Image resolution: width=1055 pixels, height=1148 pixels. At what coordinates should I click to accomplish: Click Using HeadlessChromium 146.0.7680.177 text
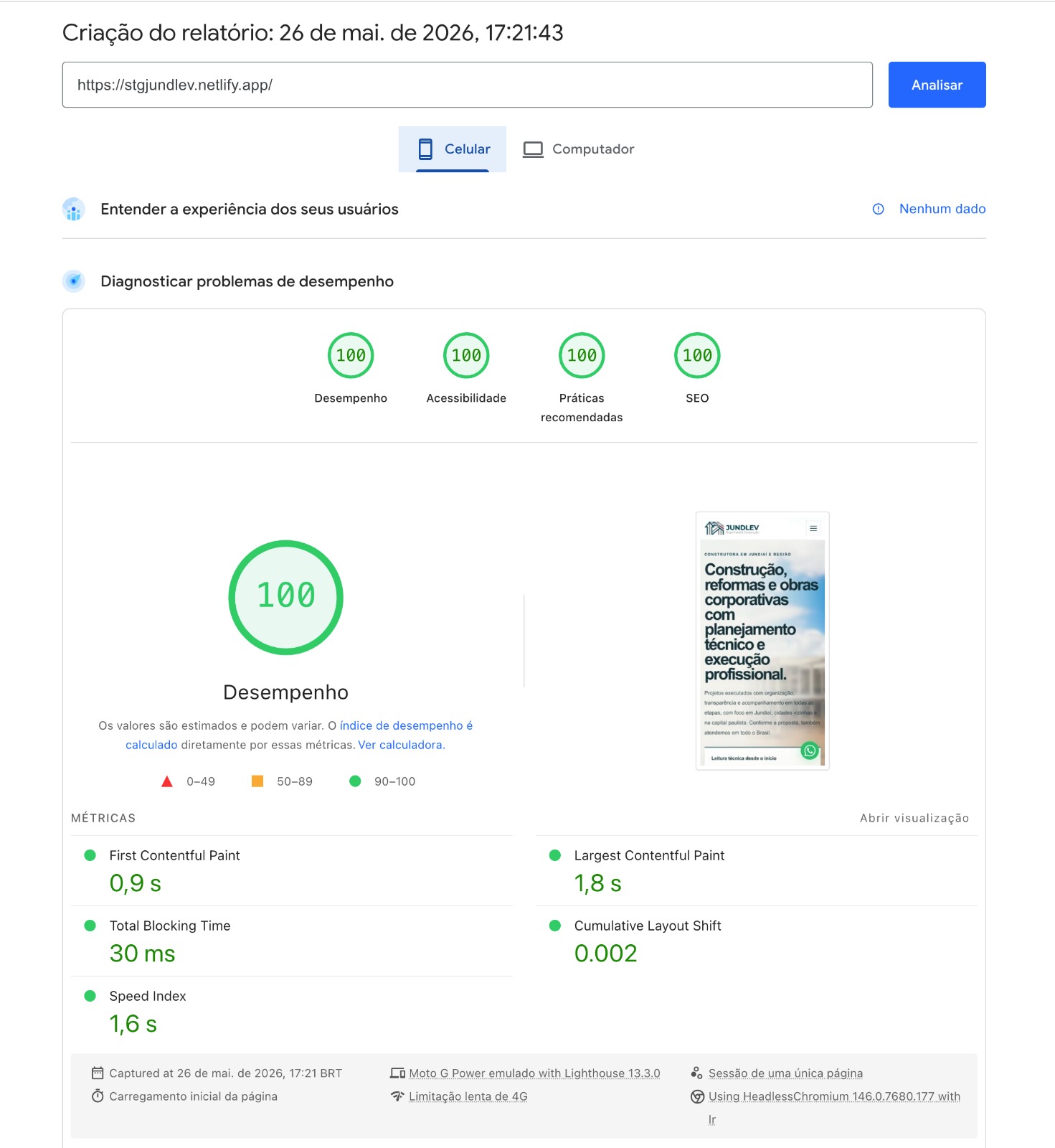(834, 1108)
